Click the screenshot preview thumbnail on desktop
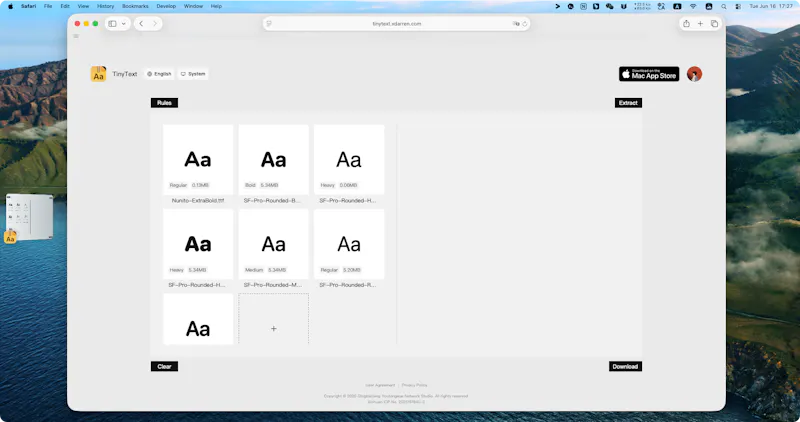This screenshot has height=422, width=800. pos(29,217)
